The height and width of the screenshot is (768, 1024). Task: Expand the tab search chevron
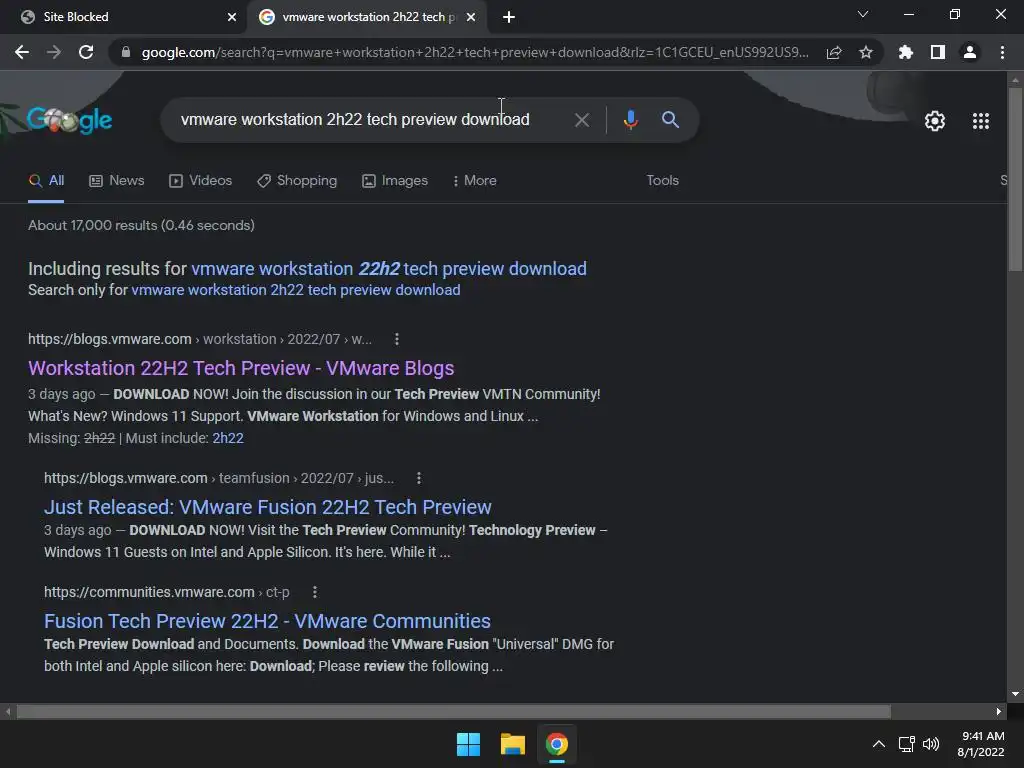coord(863,14)
